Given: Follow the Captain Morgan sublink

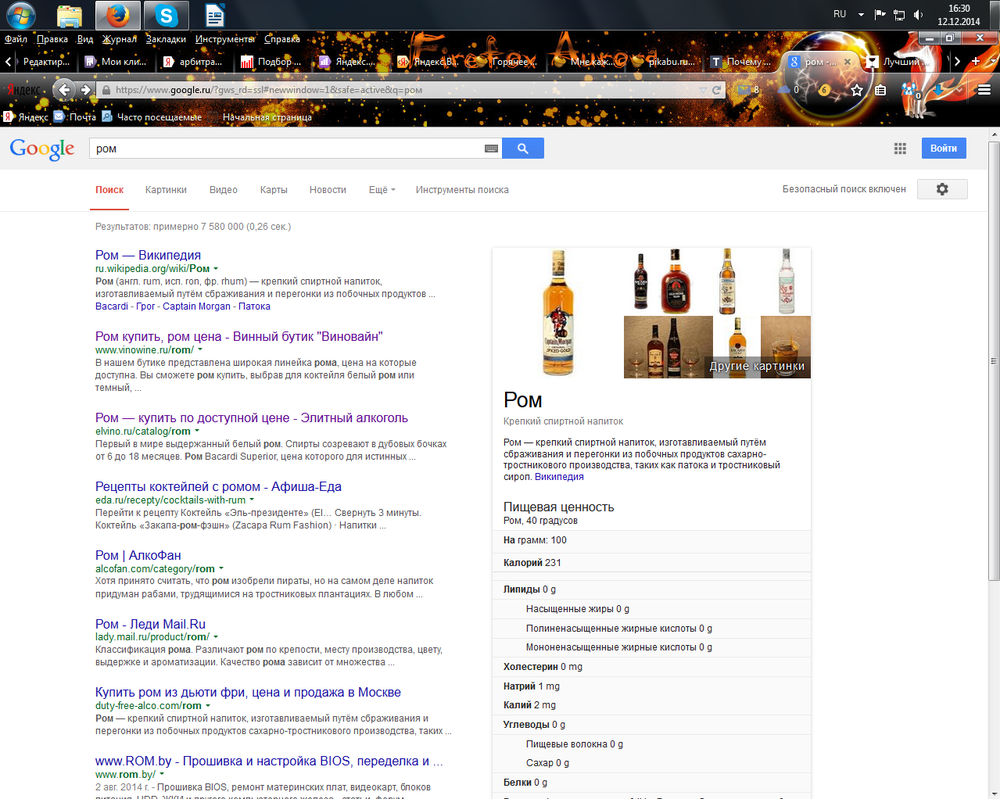Looking at the screenshot, I should (196, 306).
